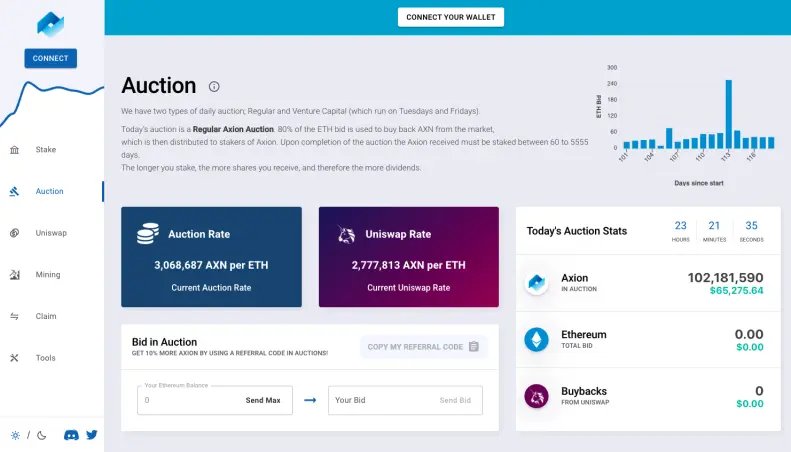Click the Regular Axion Auction bold text

233,129
